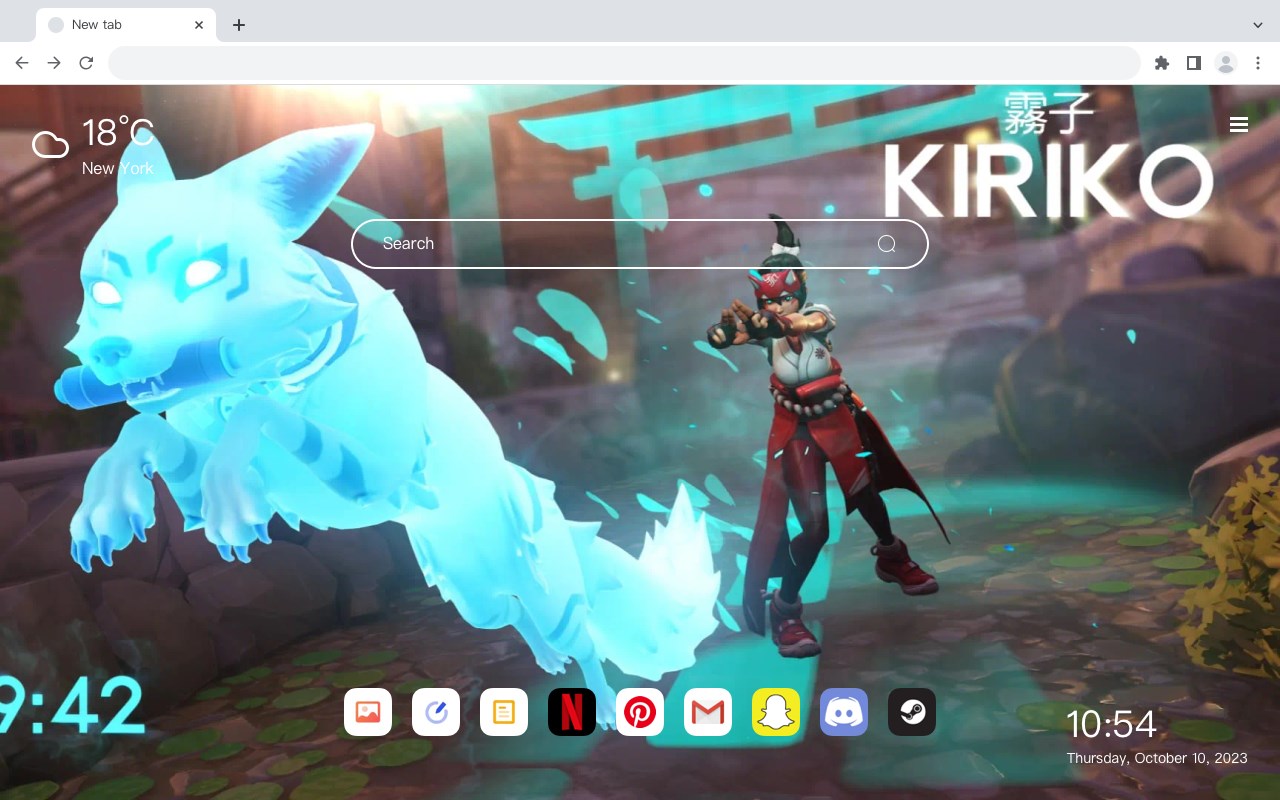This screenshot has height=800, width=1280.
Task: Launch the Netflix shortcut
Action: tap(572, 712)
